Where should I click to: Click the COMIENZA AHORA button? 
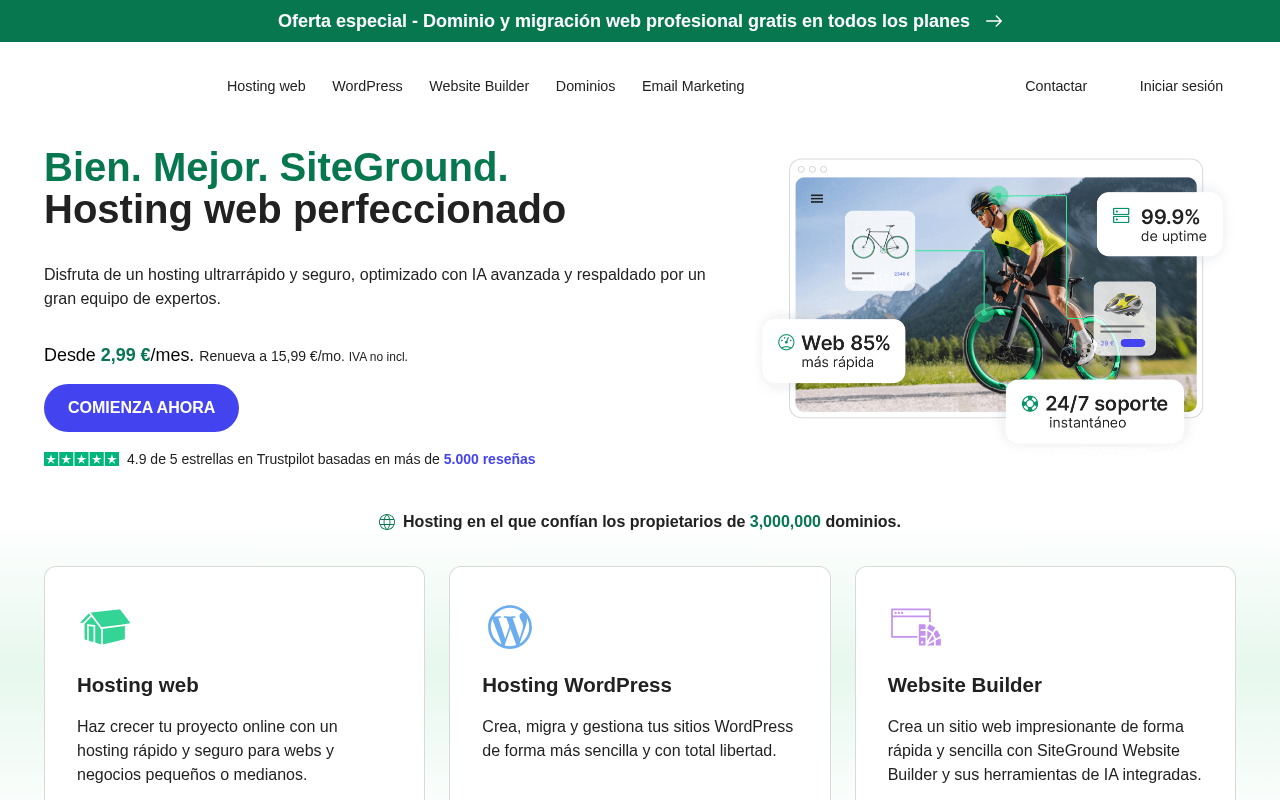tap(141, 408)
